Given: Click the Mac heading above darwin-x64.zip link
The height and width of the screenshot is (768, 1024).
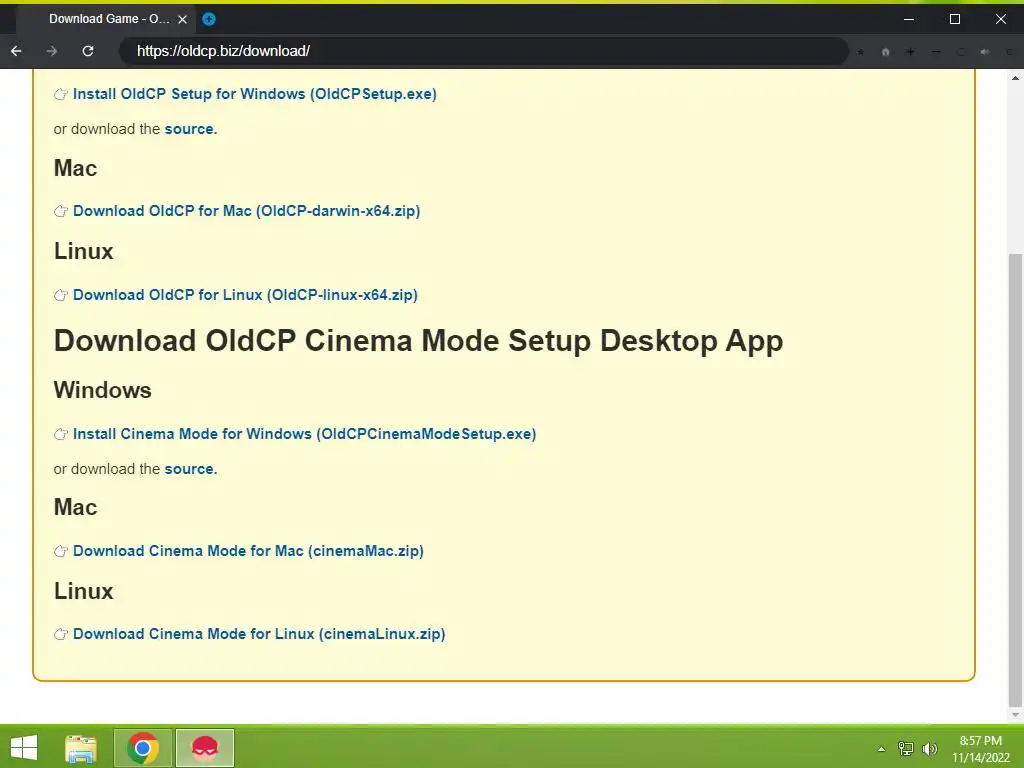Looking at the screenshot, I should tap(75, 168).
